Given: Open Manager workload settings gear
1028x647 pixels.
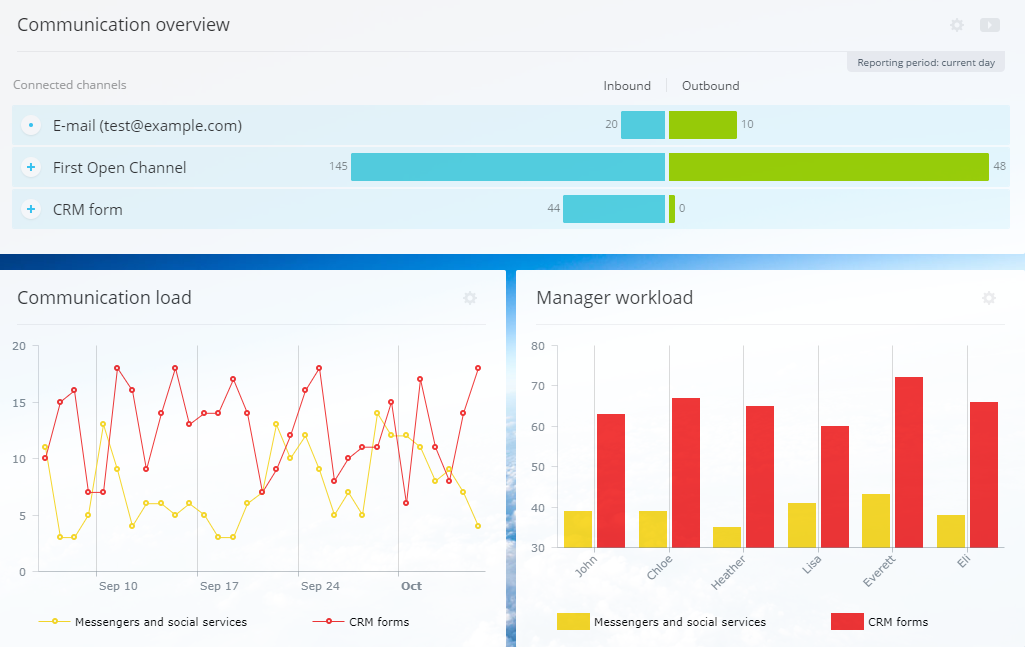Looking at the screenshot, I should click(x=989, y=298).
